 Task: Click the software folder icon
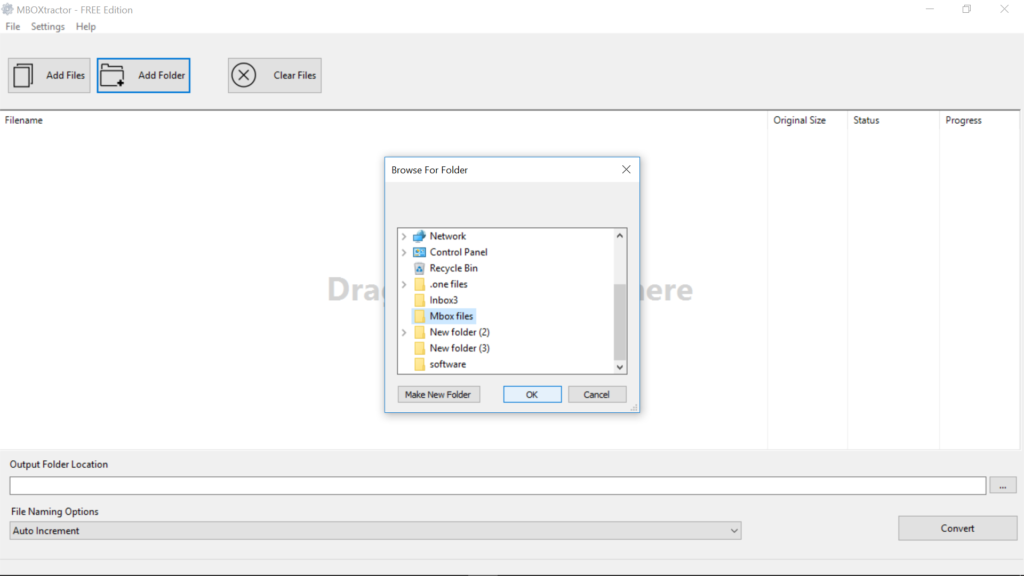(x=419, y=364)
